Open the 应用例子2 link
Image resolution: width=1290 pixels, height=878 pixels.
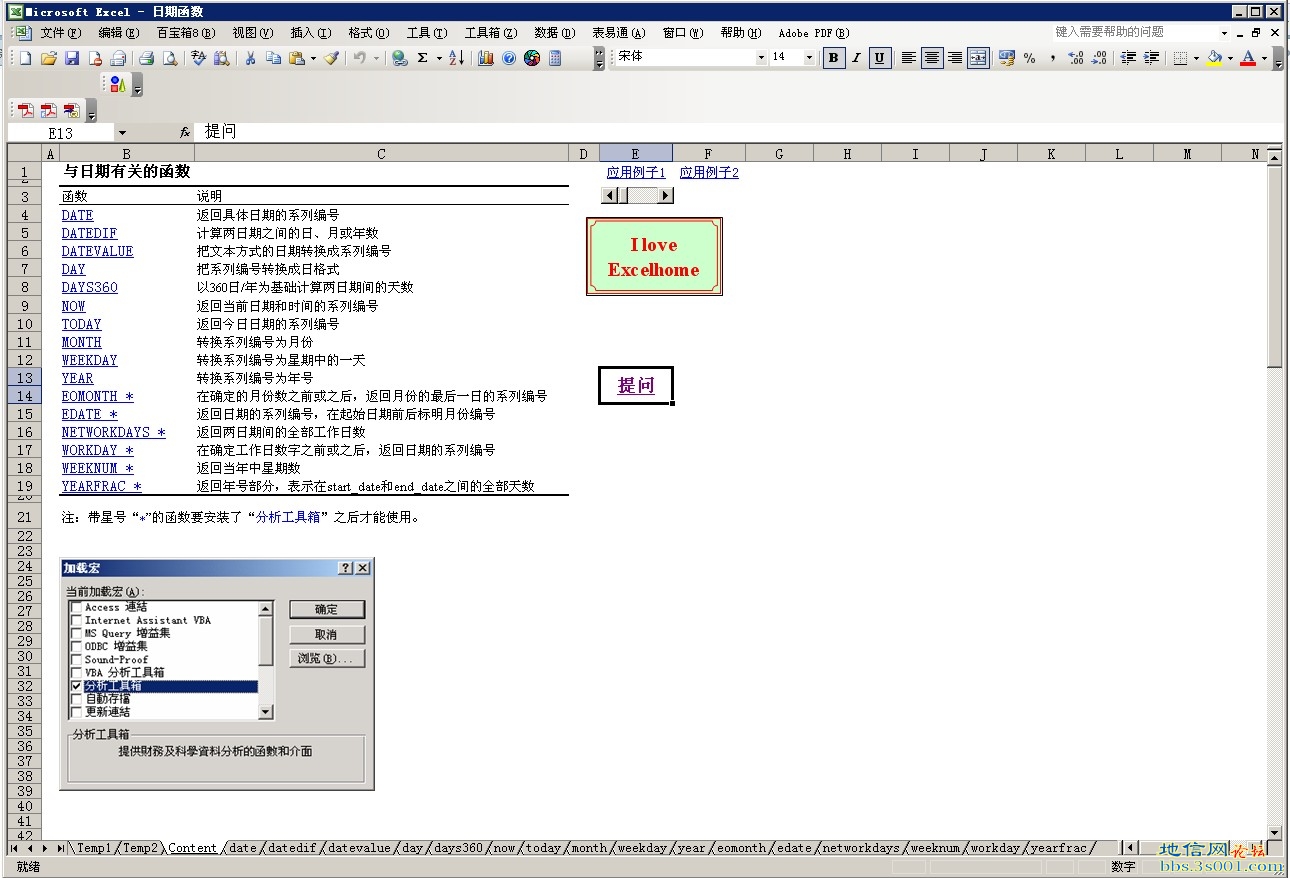709,172
